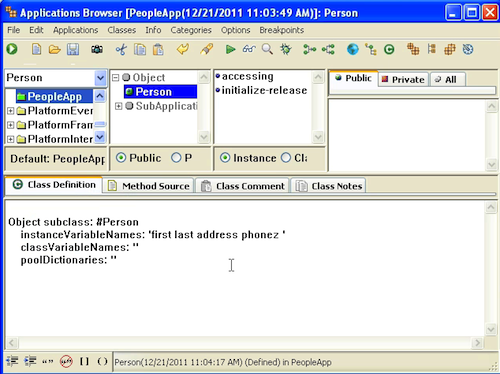Click the orange grid cubes icon
This screenshot has height=374, width=500.
(450, 50)
